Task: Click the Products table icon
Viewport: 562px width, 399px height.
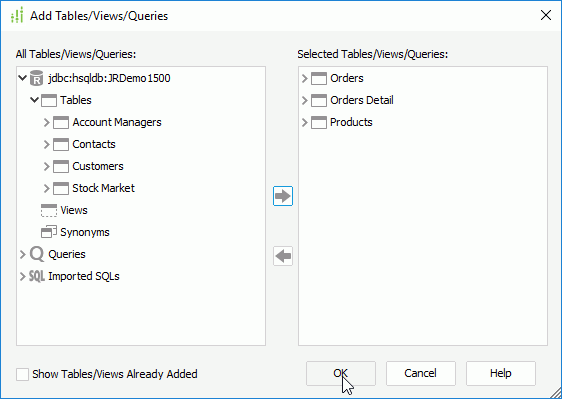Action: point(319,122)
